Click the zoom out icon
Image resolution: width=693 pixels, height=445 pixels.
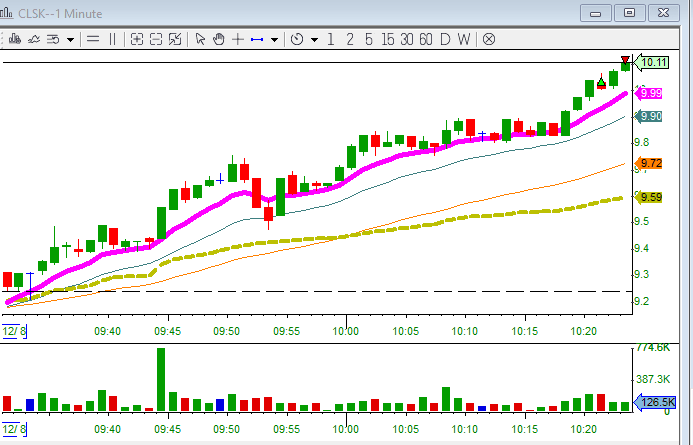(x=156, y=39)
